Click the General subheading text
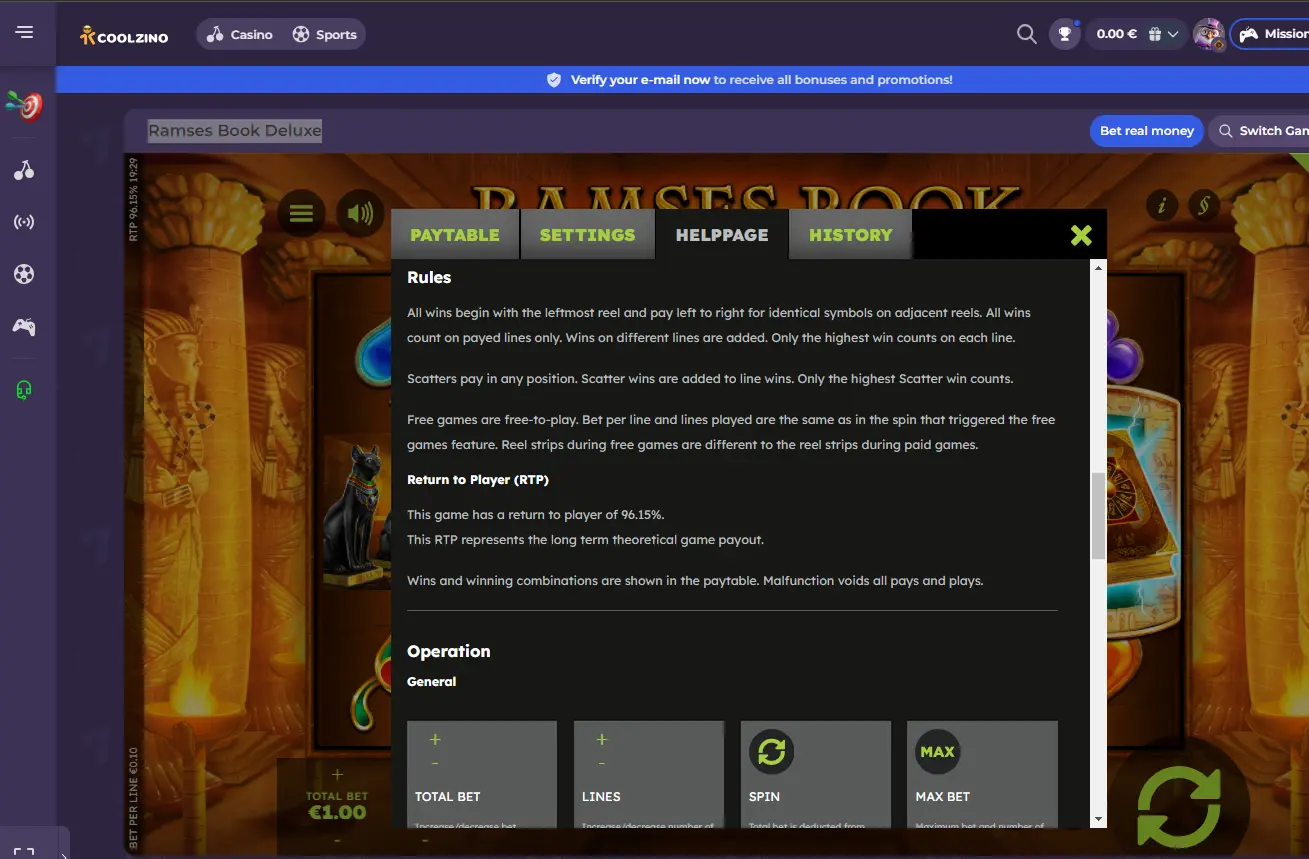This screenshot has height=859, width=1309. pyautogui.click(x=431, y=682)
